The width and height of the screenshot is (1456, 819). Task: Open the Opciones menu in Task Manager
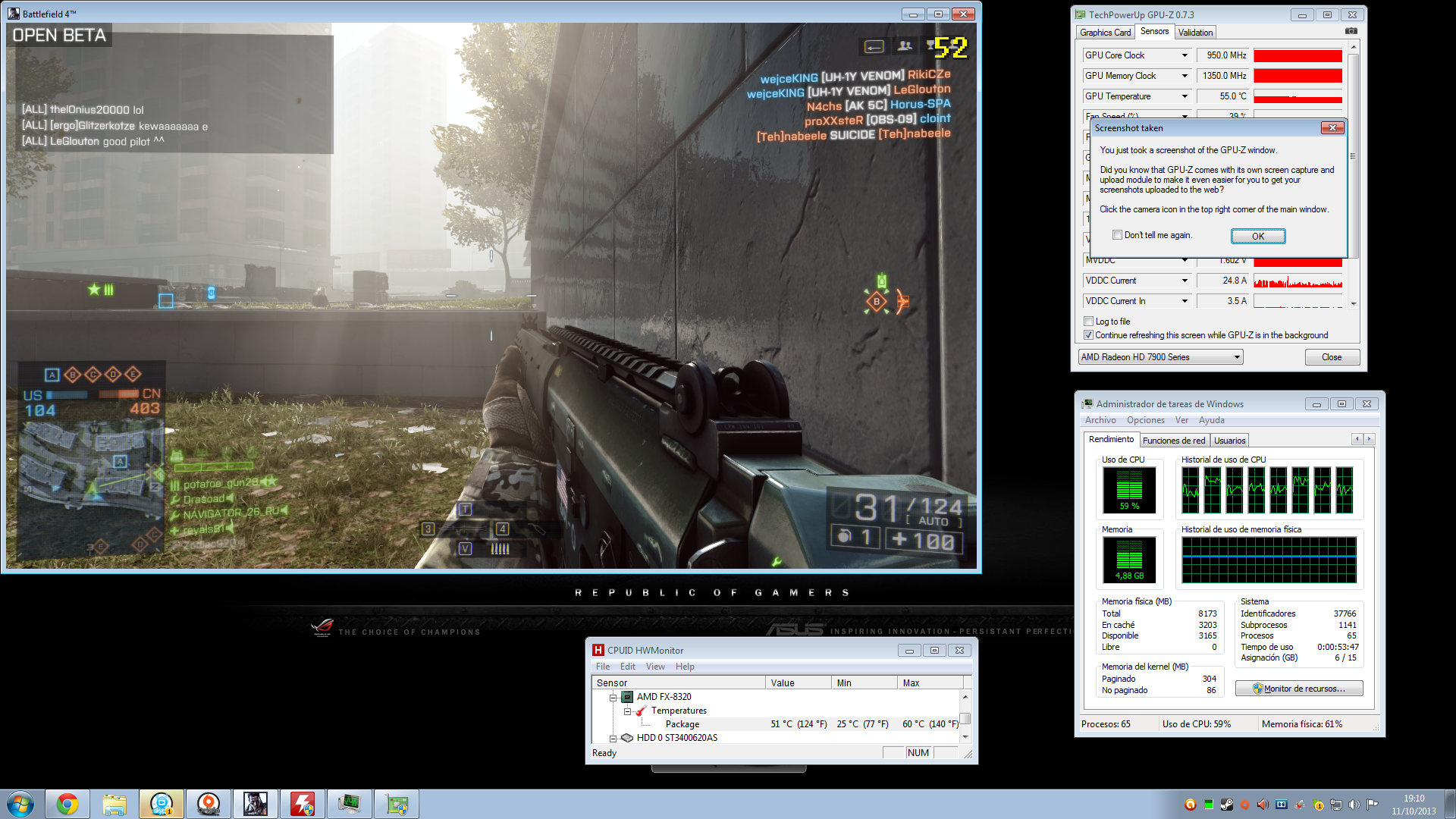1145,420
